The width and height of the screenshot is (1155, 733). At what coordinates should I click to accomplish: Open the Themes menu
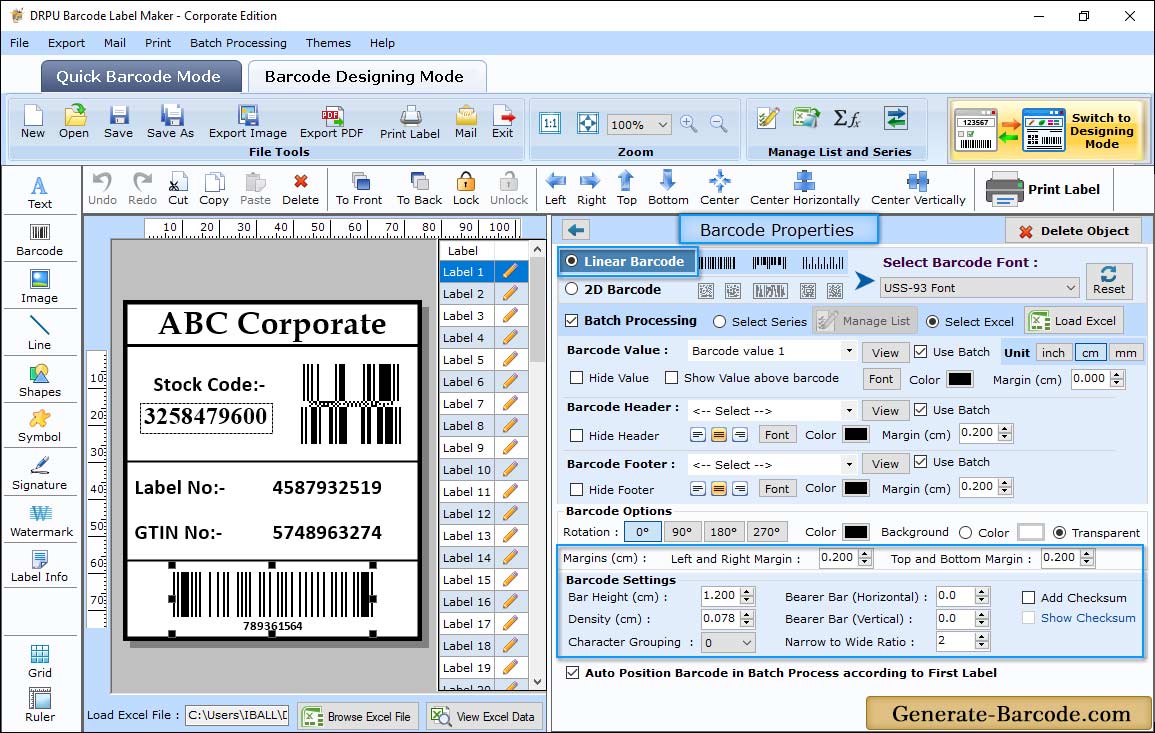tap(328, 43)
